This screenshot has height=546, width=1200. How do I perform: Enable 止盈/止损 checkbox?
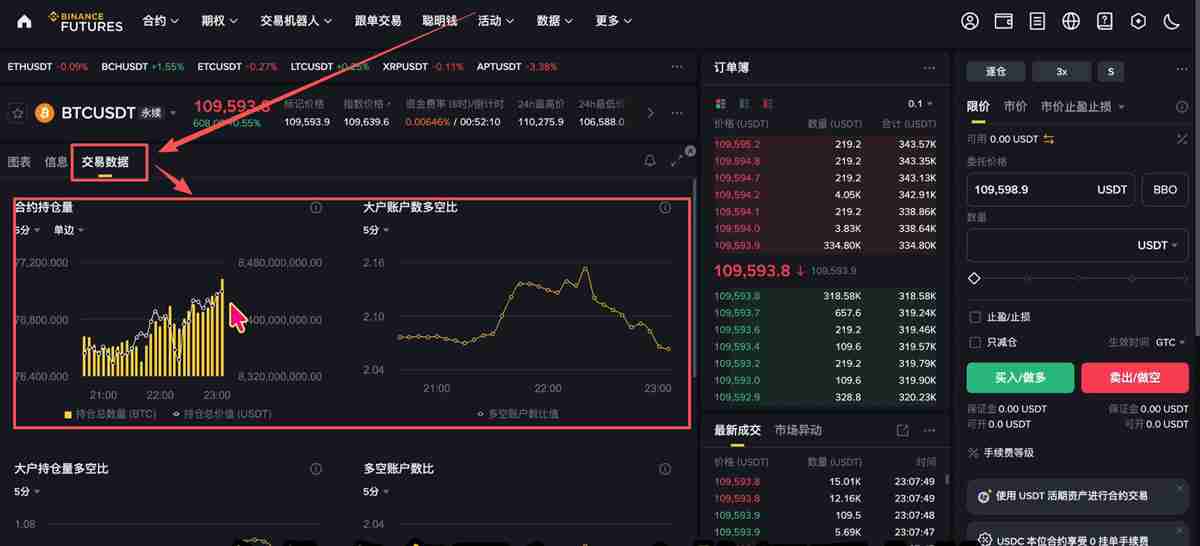(975, 317)
